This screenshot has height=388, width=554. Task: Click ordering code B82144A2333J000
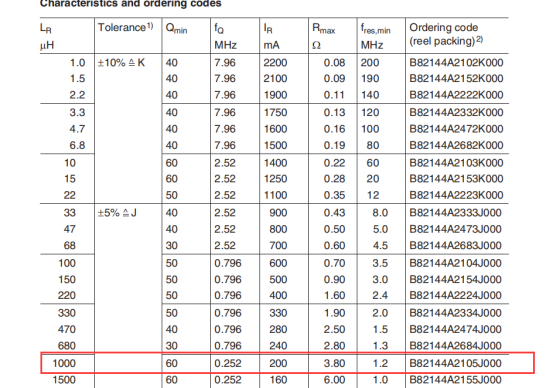(x=455, y=213)
